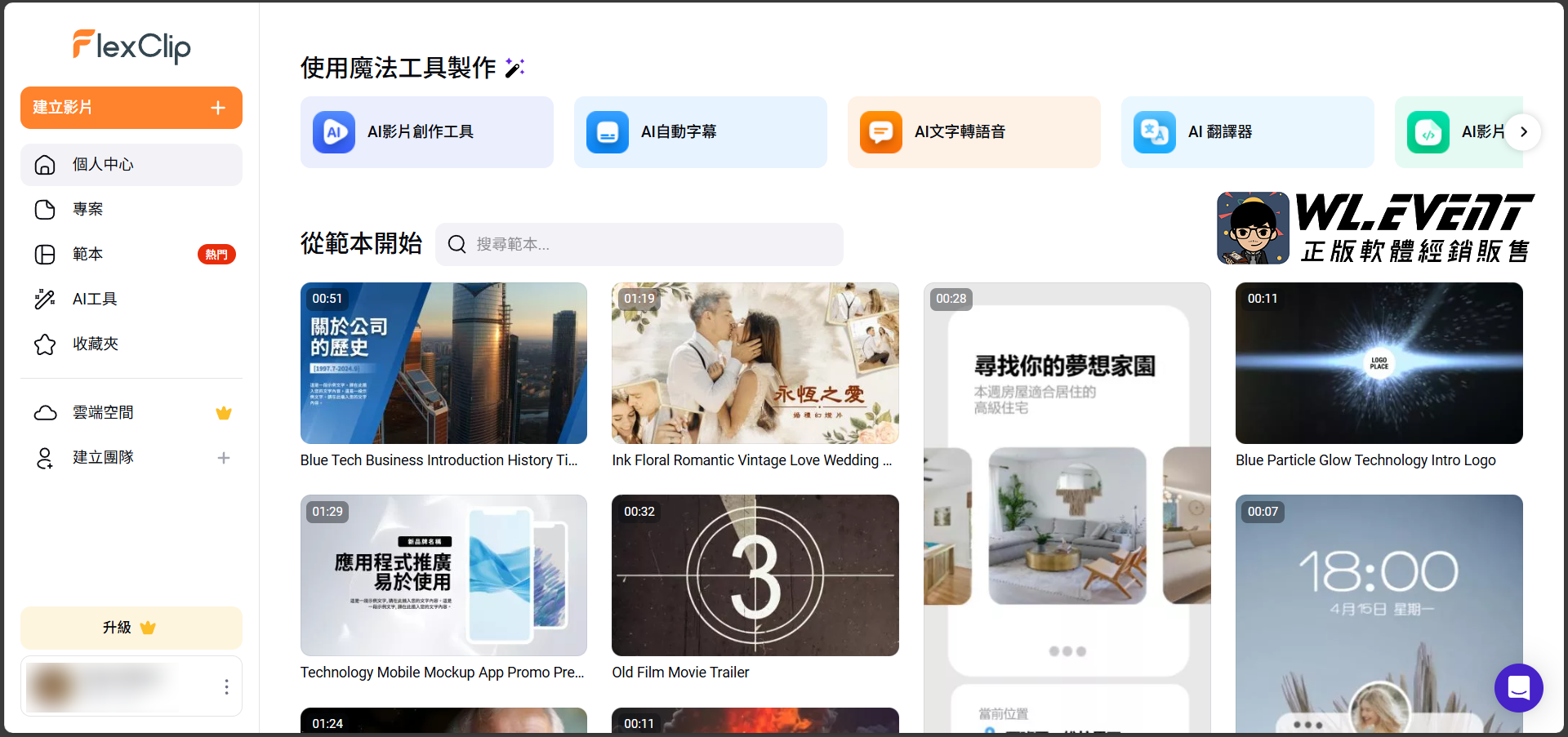Open the AI文字轉語音 card
This screenshot has height=737, width=1568.
[974, 132]
